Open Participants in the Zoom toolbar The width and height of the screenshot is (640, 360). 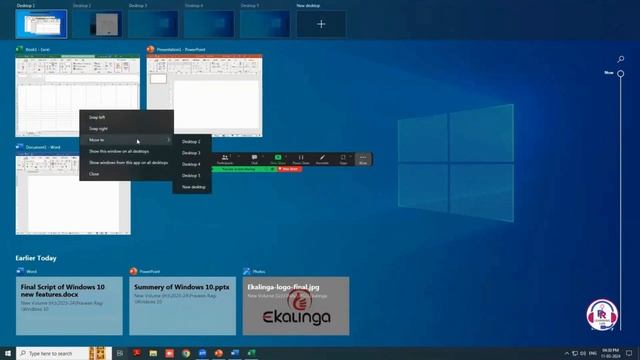tap(225, 159)
